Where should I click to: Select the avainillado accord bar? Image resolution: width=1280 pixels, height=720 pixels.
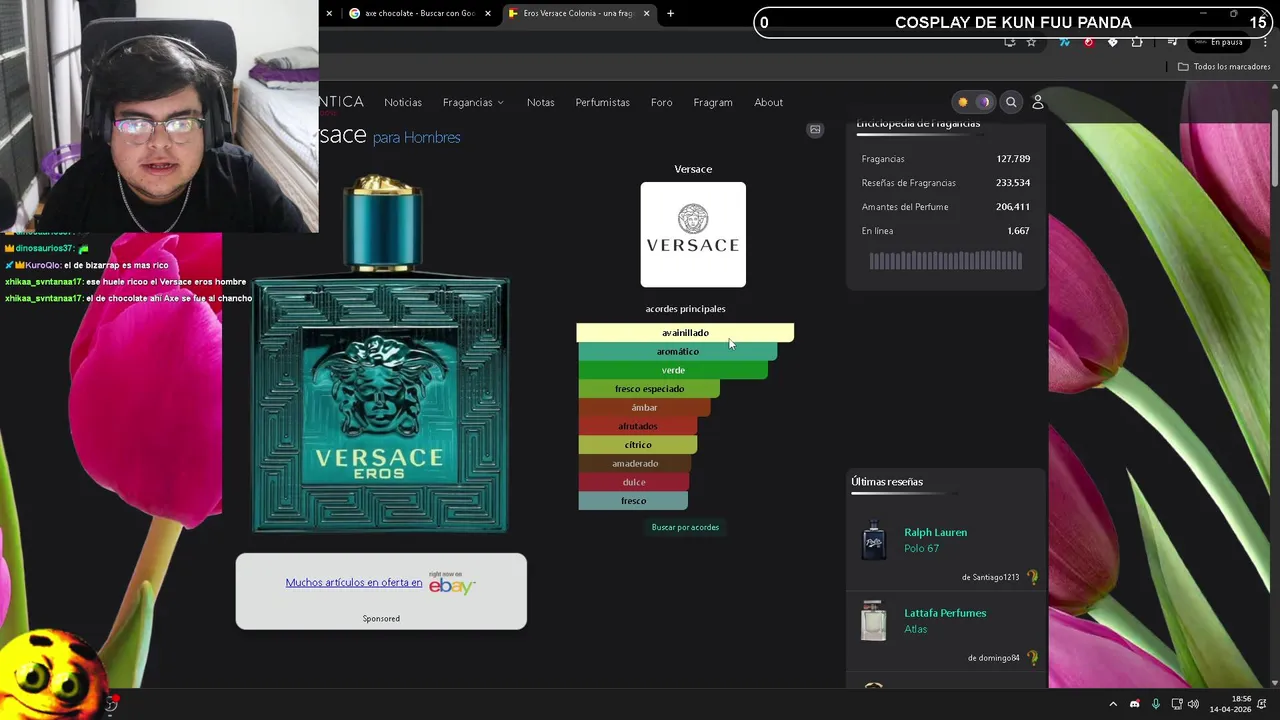[x=685, y=333]
